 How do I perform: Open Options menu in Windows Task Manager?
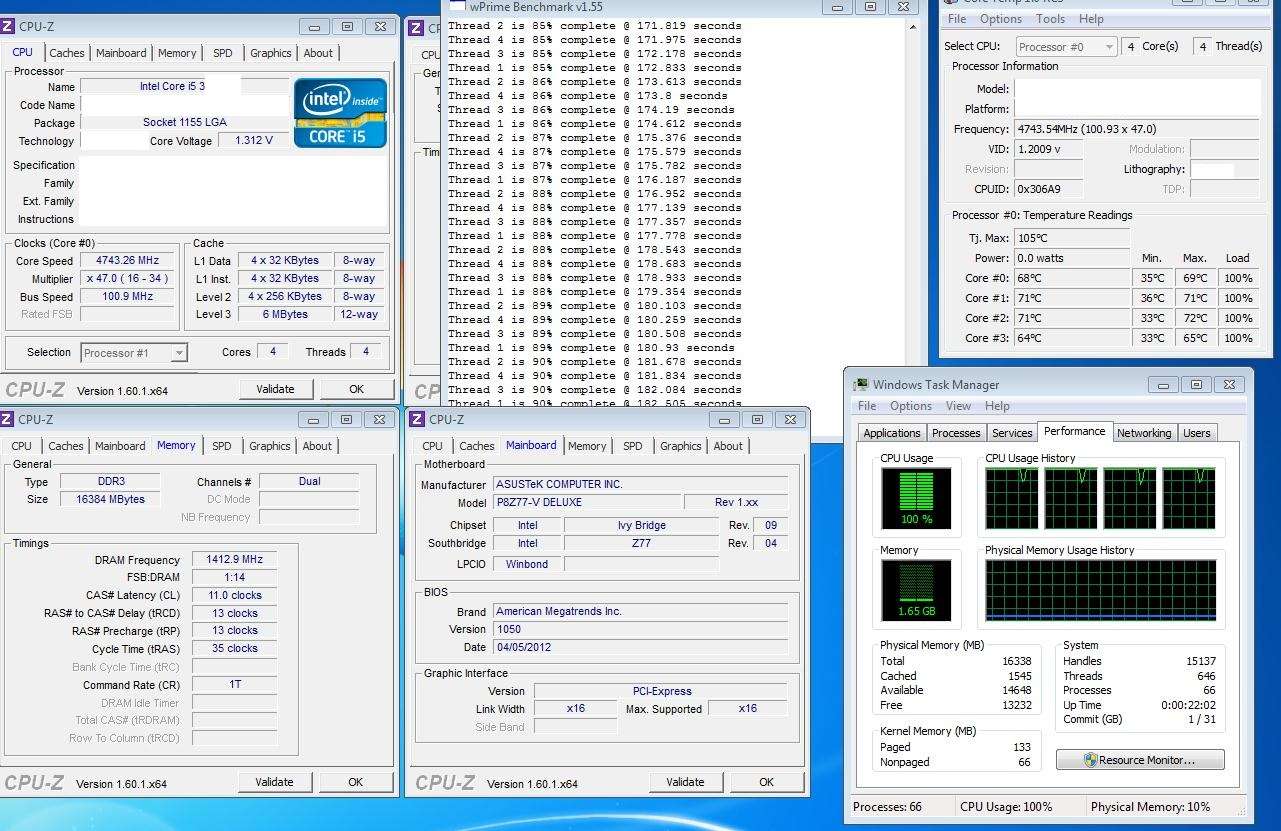pos(911,406)
